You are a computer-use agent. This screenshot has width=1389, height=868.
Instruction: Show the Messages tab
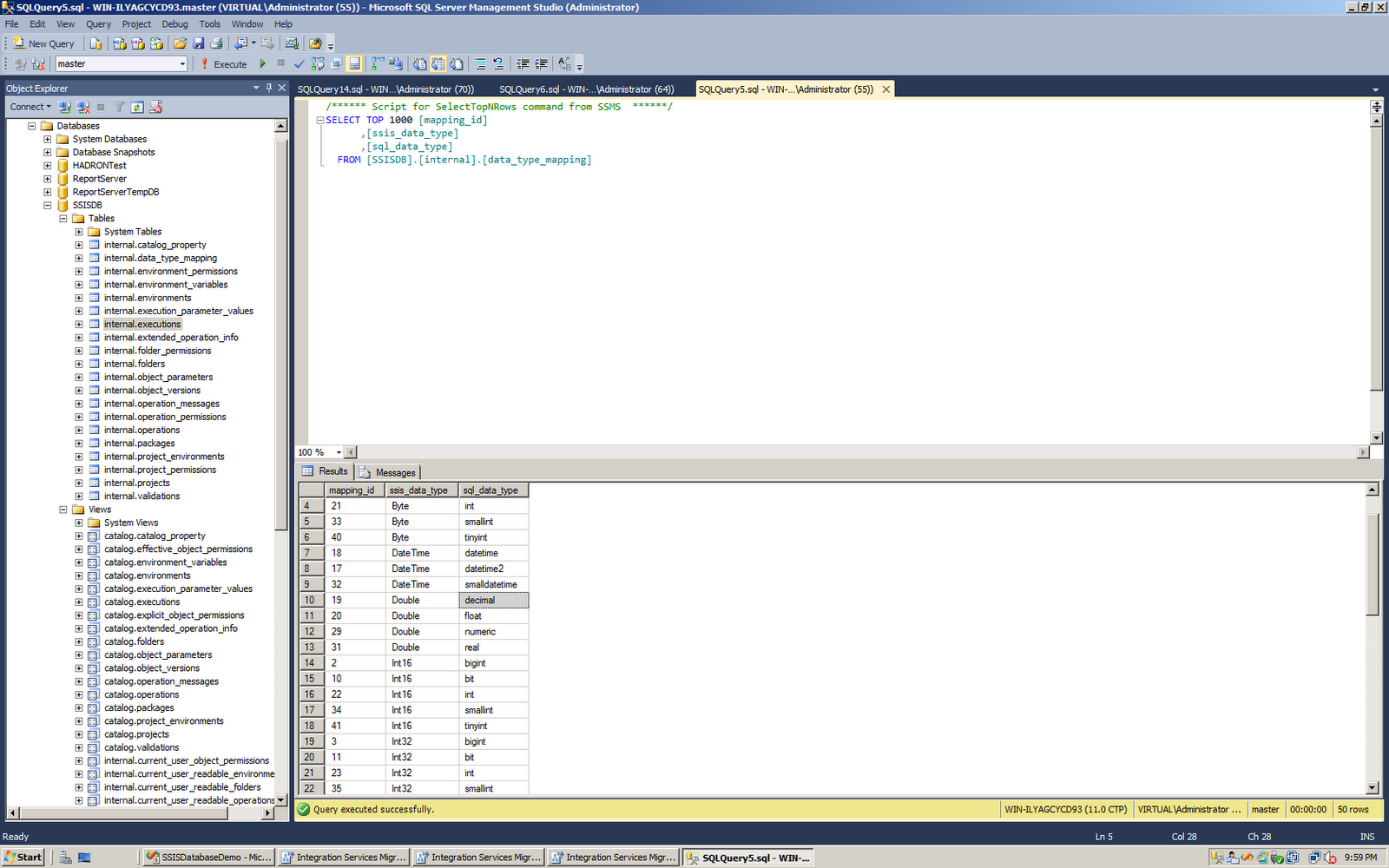coord(388,472)
